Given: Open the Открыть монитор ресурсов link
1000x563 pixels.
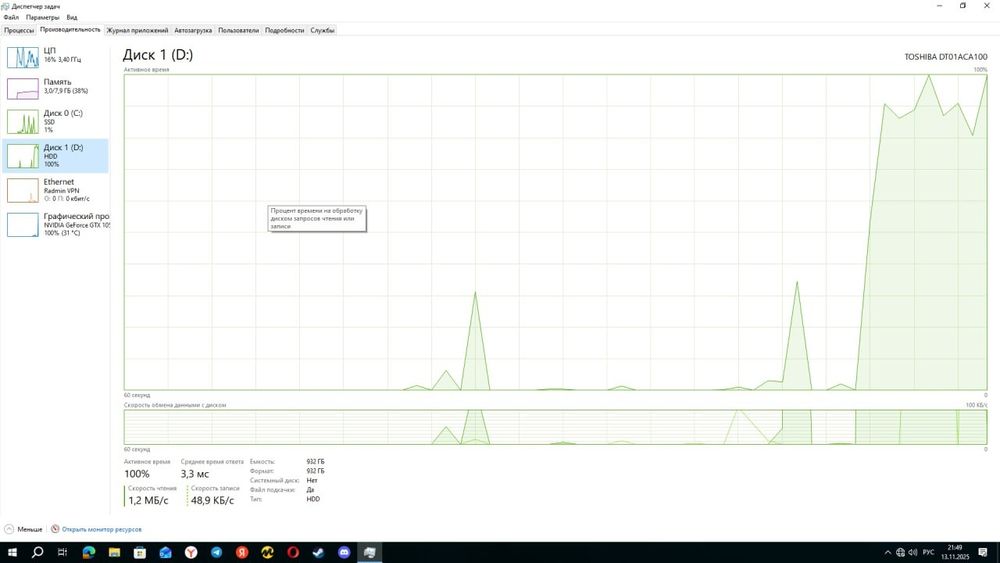Looking at the screenshot, I should [101, 529].
